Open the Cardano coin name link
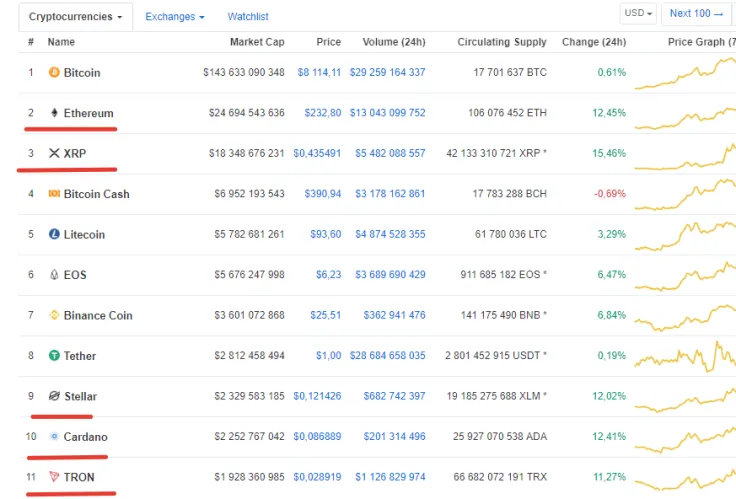The width and height of the screenshot is (736, 499). [85, 437]
